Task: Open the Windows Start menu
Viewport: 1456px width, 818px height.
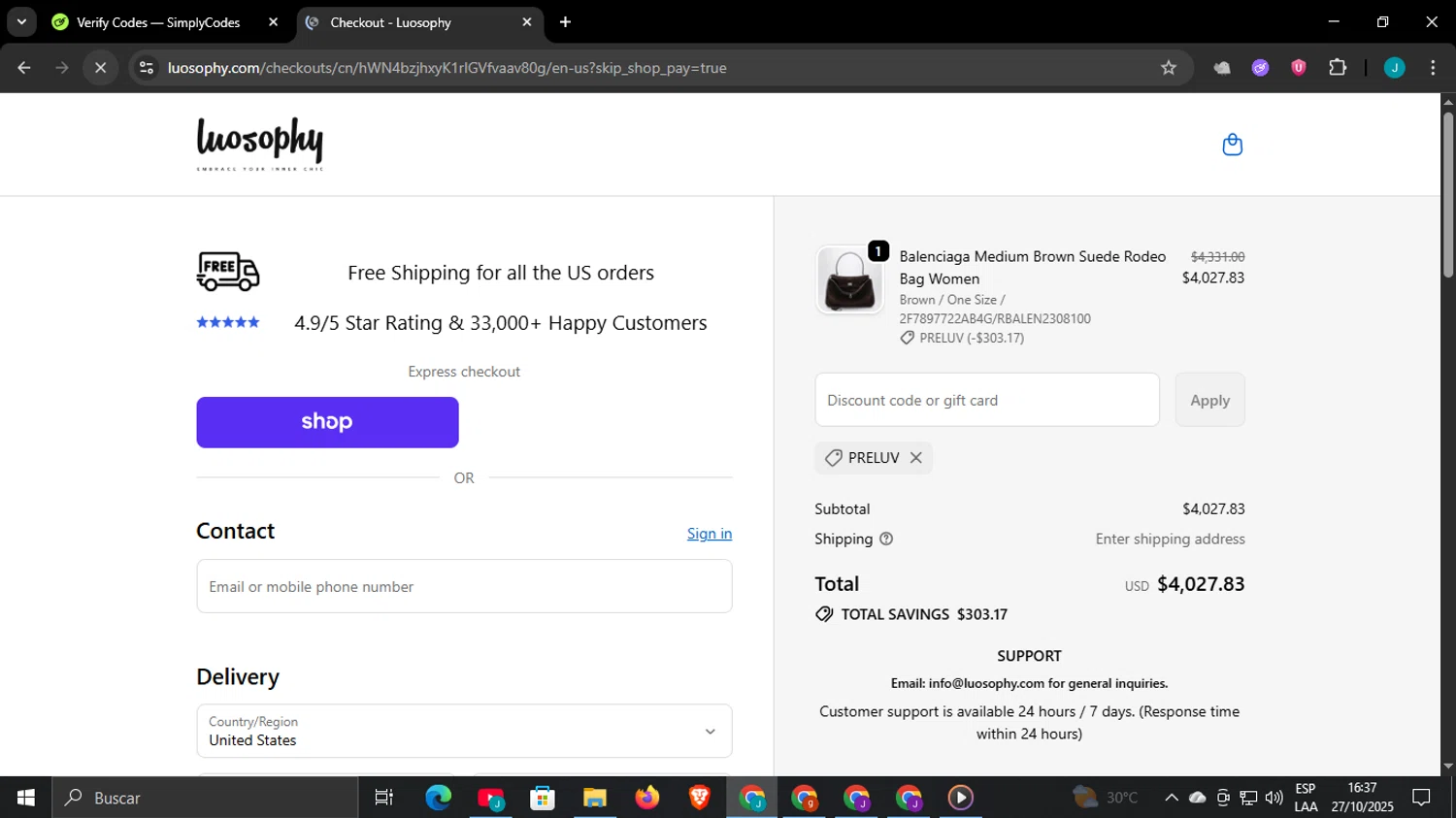Action: click(26, 798)
